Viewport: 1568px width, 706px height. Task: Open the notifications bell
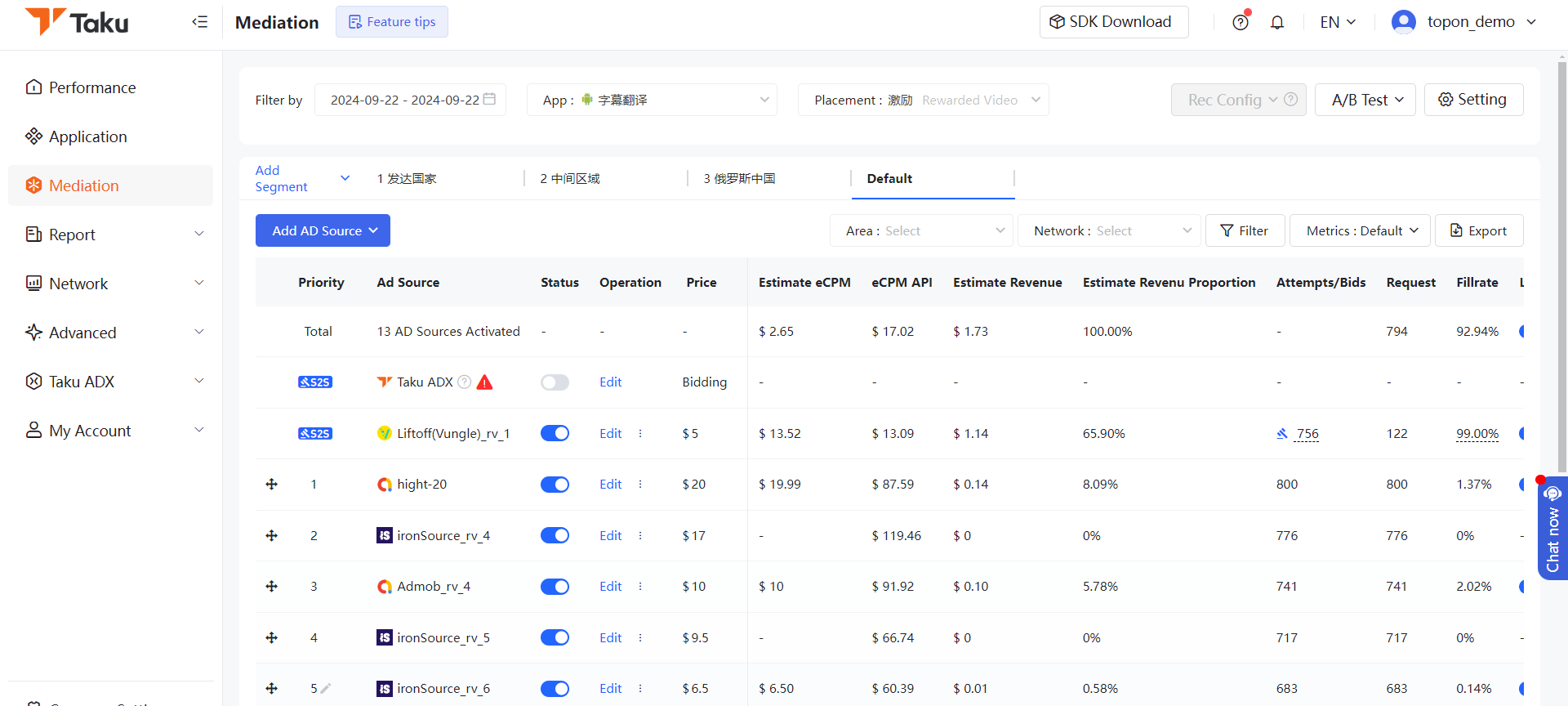click(x=1277, y=22)
